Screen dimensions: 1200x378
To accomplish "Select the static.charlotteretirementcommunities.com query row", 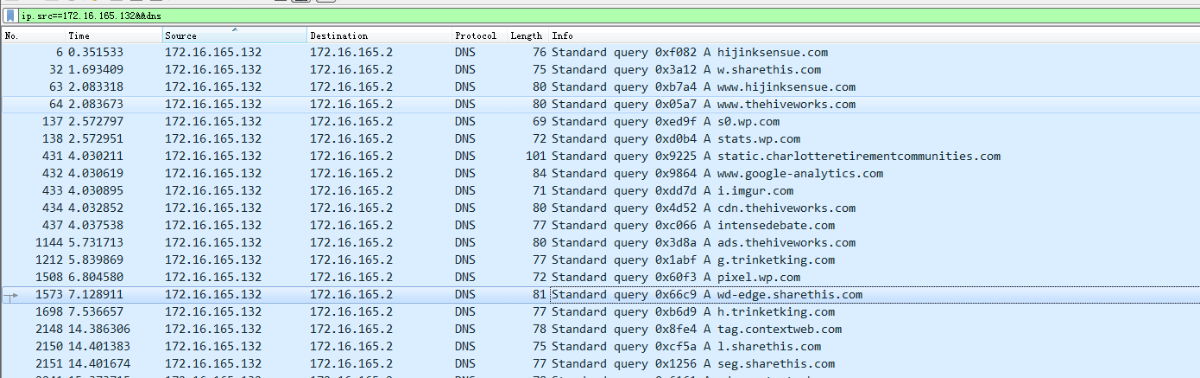I will (600, 156).
